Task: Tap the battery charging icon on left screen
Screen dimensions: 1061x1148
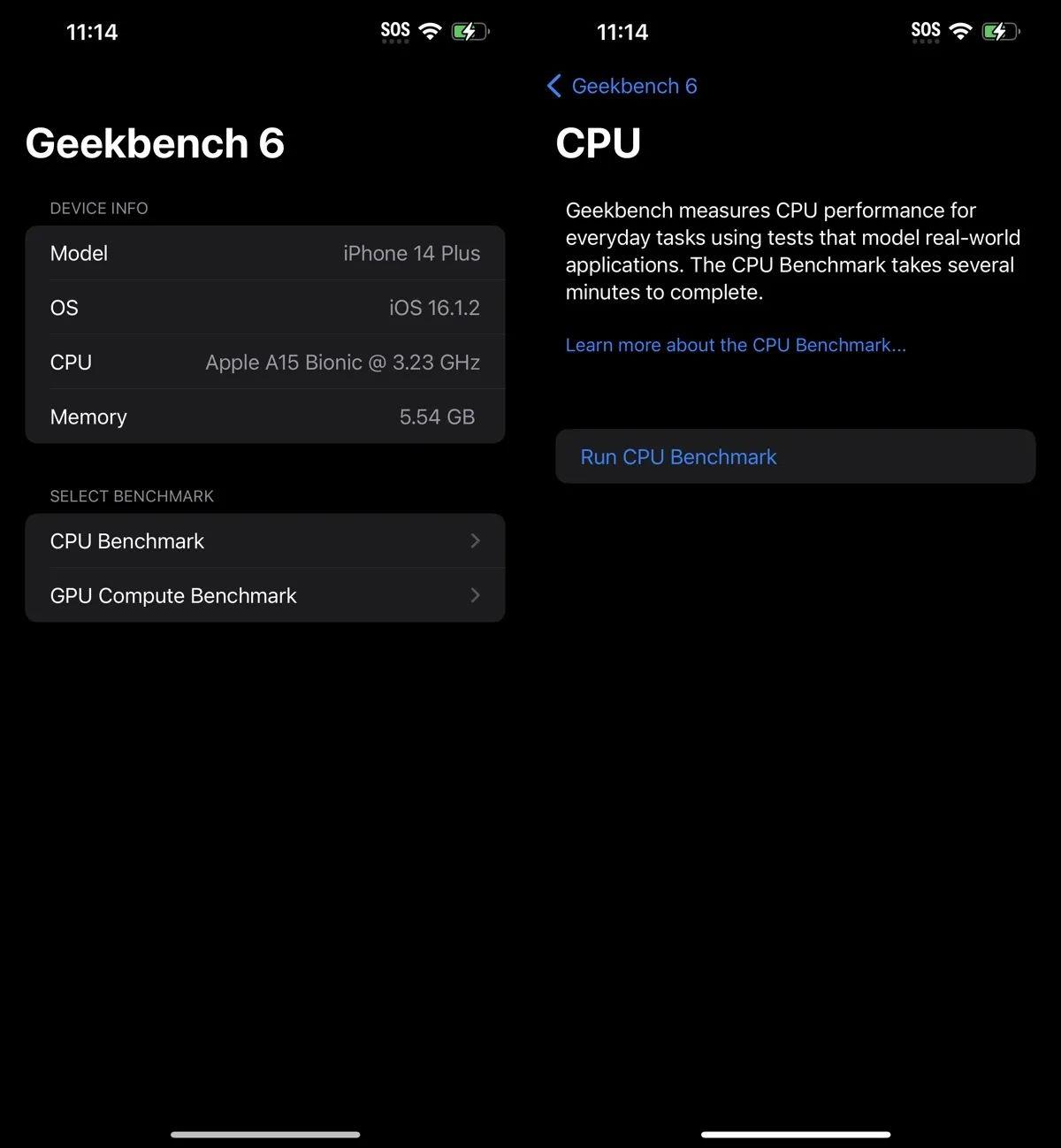Action: click(469, 32)
